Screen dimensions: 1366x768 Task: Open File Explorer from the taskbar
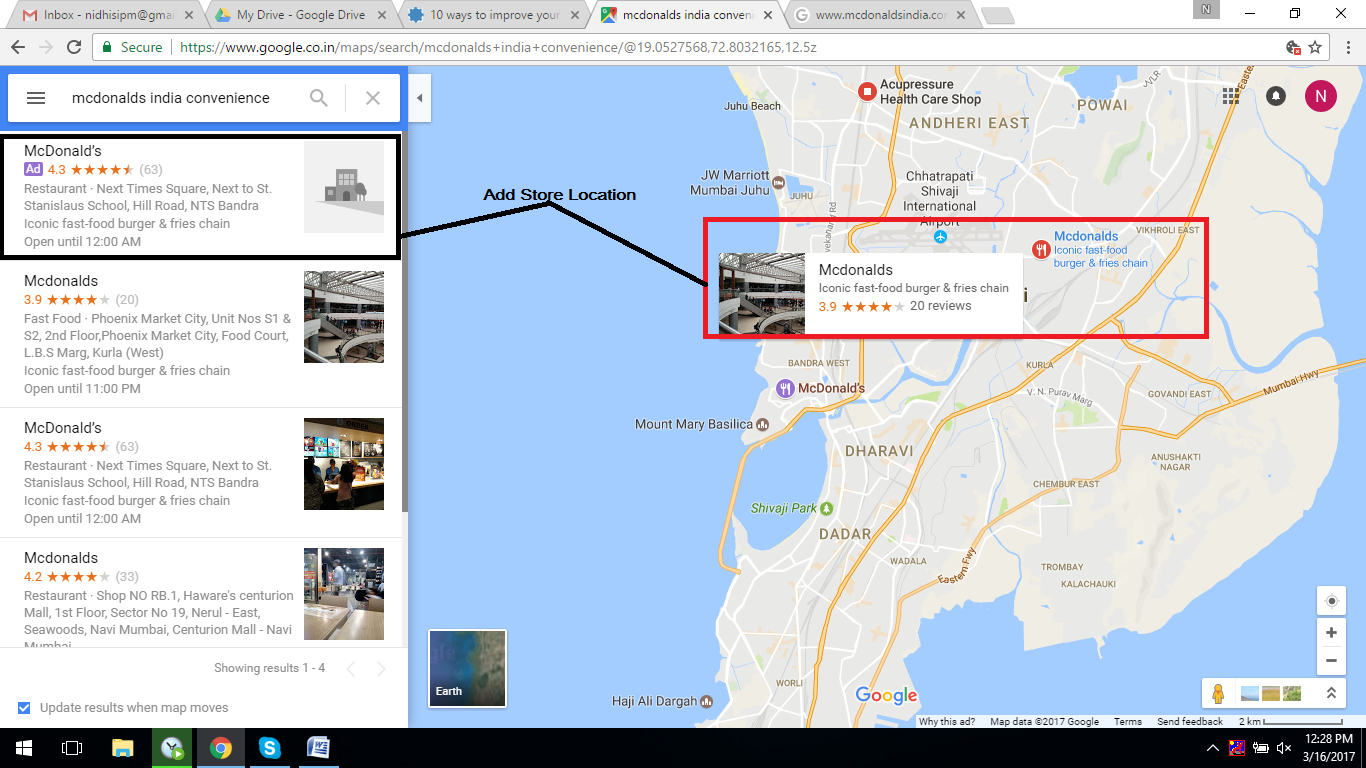pyautogui.click(x=122, y=747)
